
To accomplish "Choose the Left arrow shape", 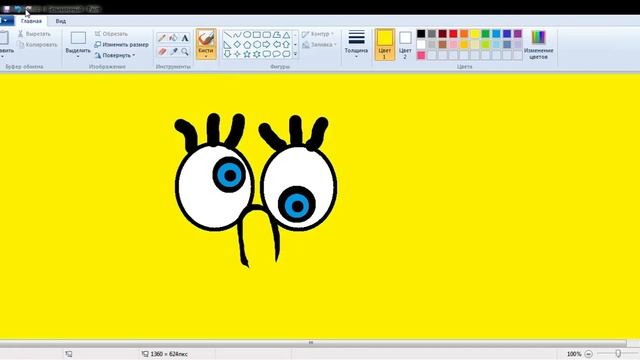I will tap(276, 44).
